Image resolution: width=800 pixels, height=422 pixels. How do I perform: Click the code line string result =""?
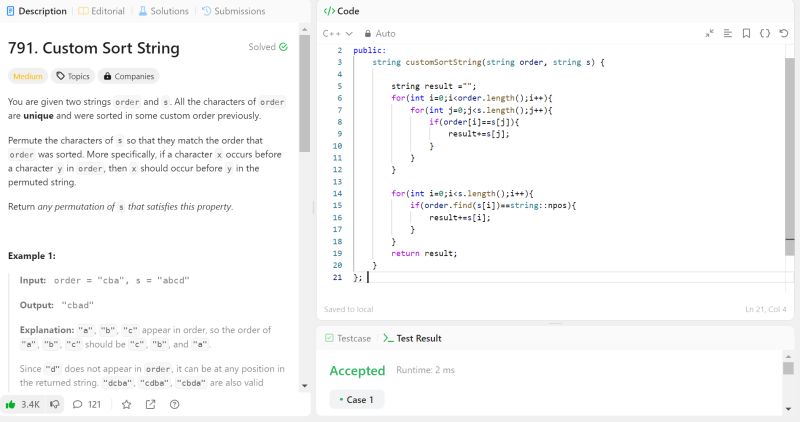[433, 86]
